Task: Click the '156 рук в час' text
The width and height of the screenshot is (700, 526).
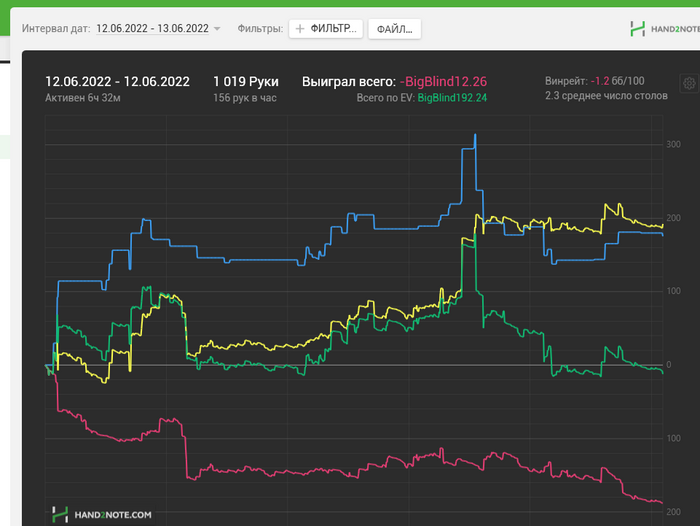Action: pos(245,98)
